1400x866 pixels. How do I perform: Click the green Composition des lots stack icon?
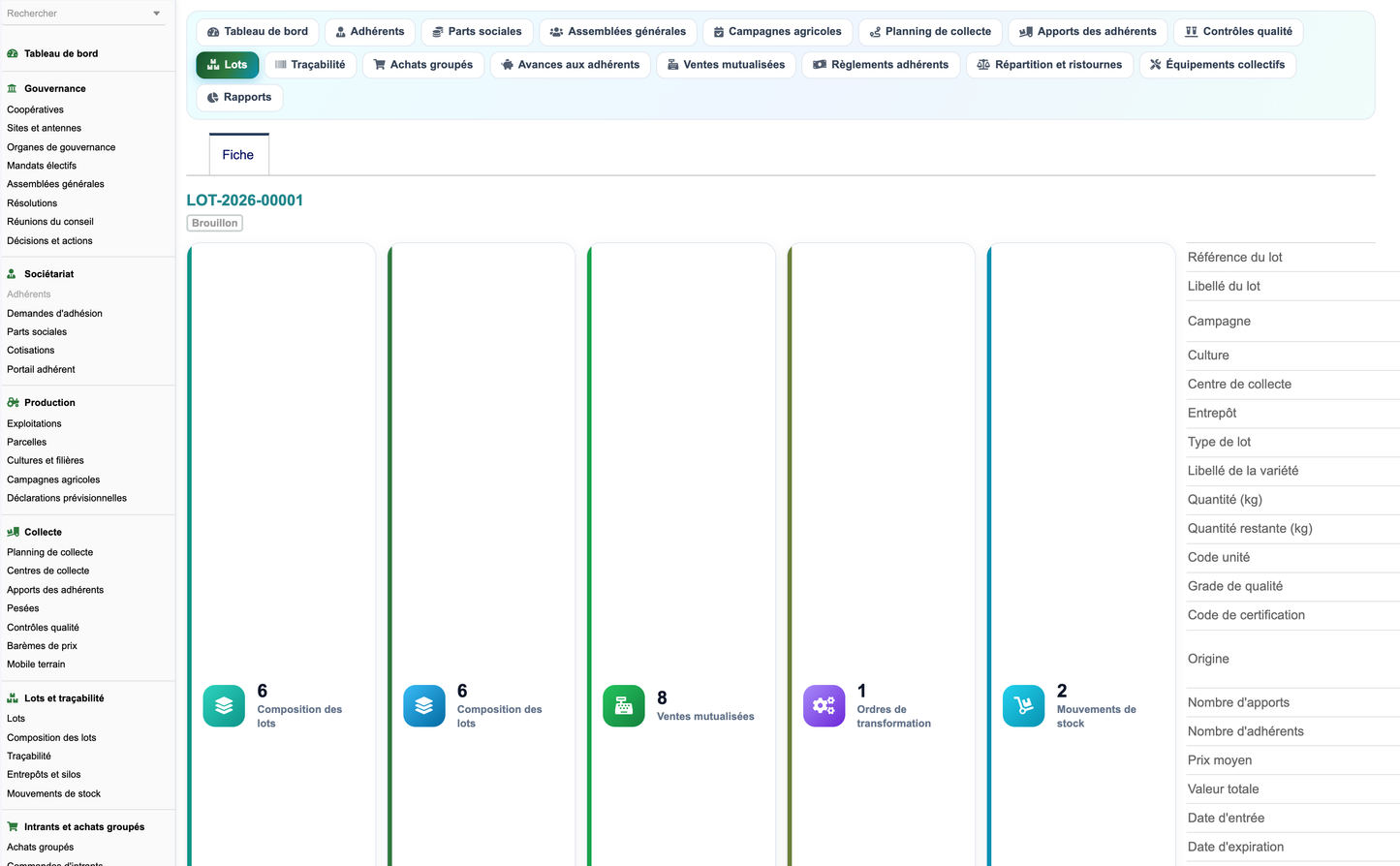tap(224, 706)
